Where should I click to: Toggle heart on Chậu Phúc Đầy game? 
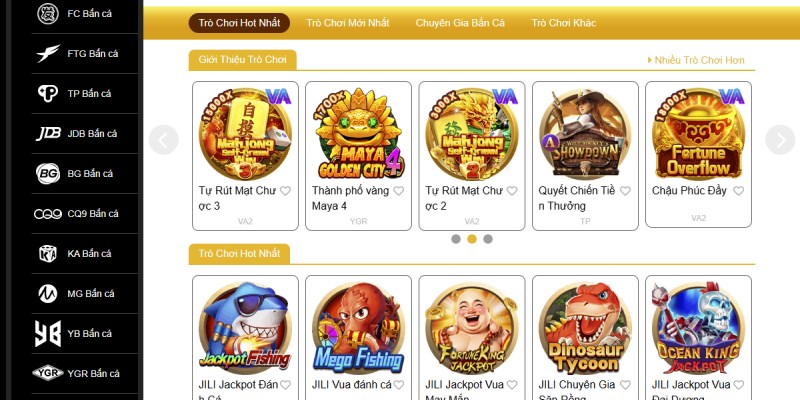[x=738, y=191]
